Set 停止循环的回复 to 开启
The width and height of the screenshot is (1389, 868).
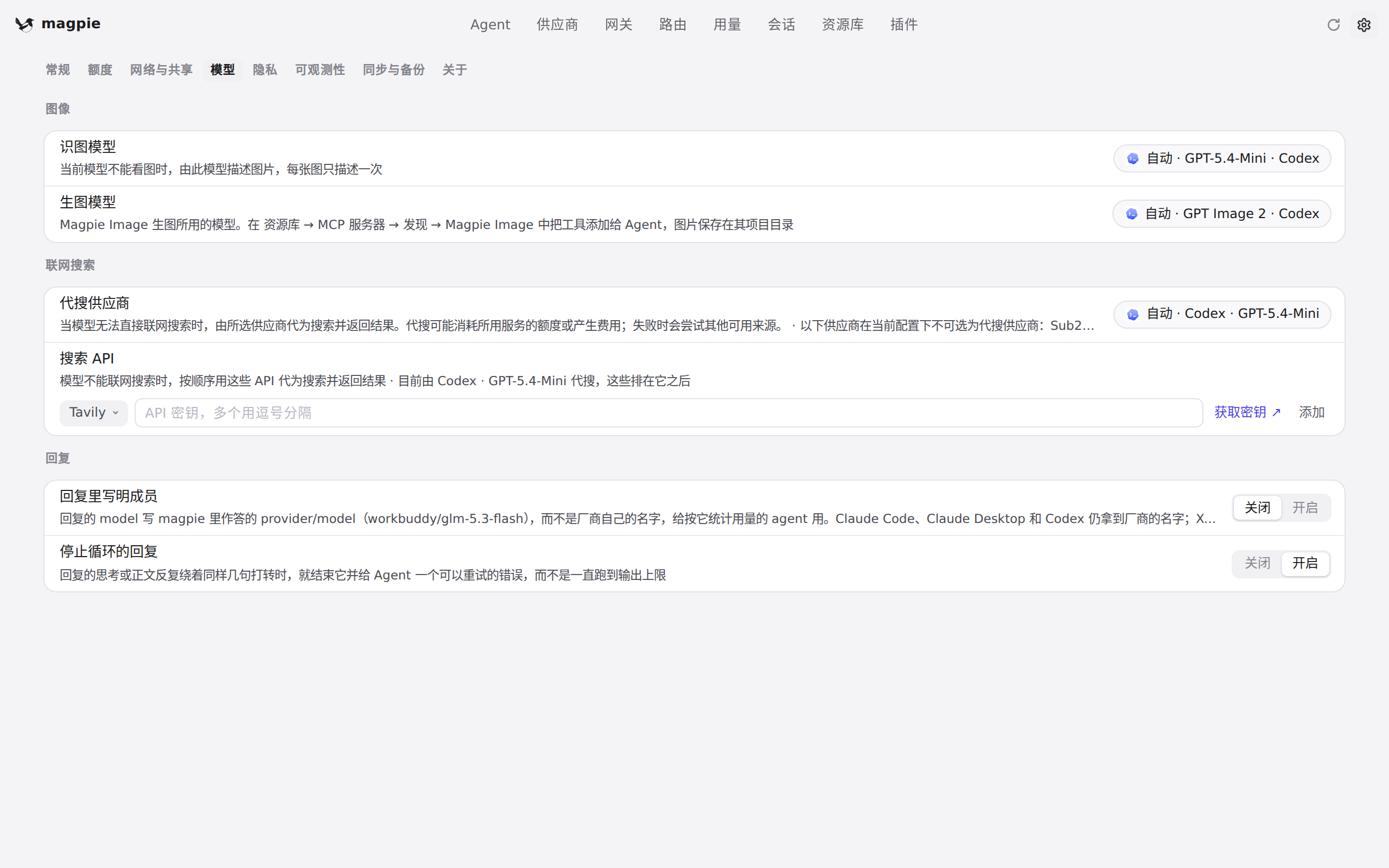tap(1304, 564)
